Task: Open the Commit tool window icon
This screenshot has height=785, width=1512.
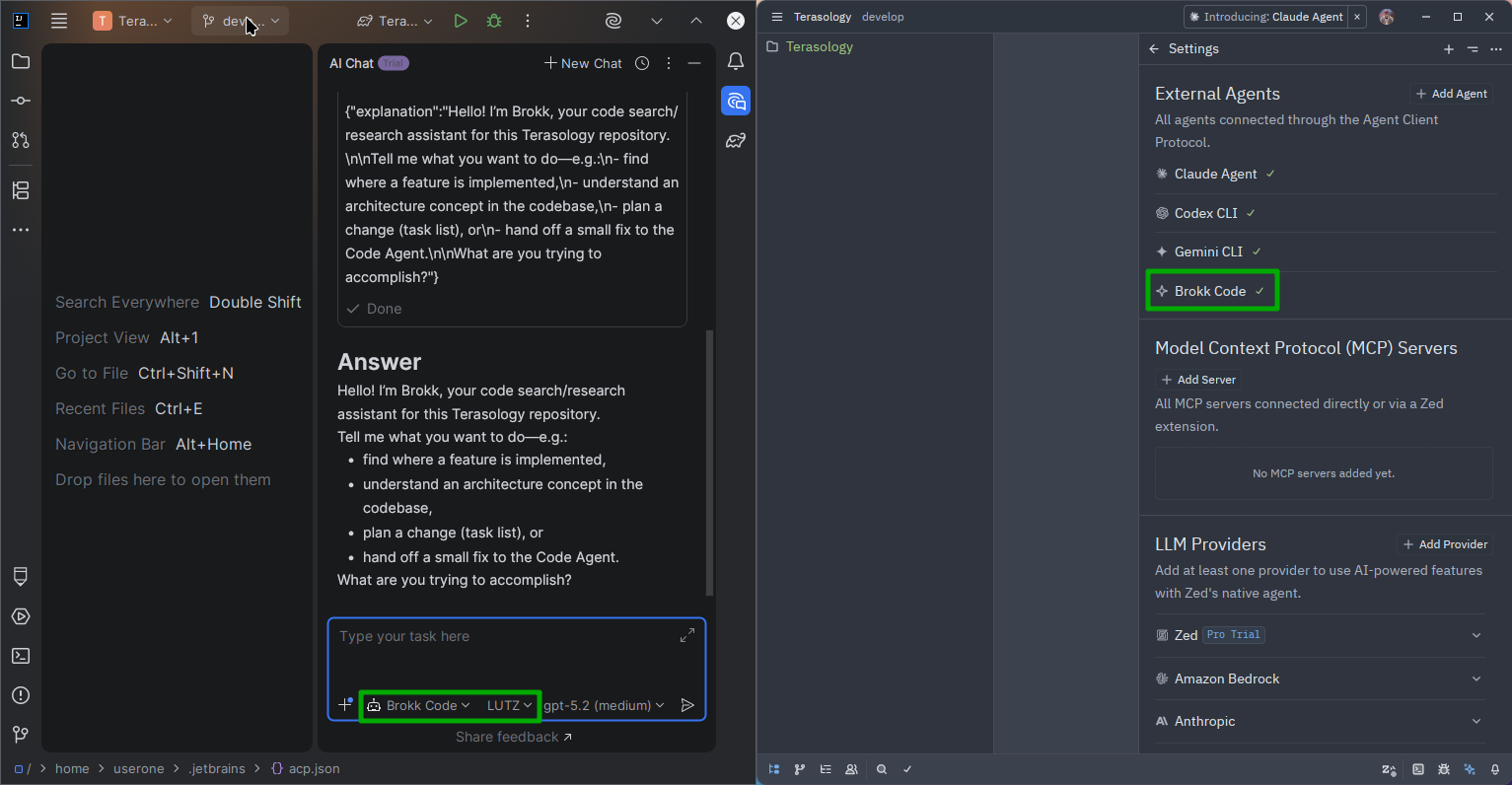Action: pos(21,101)
